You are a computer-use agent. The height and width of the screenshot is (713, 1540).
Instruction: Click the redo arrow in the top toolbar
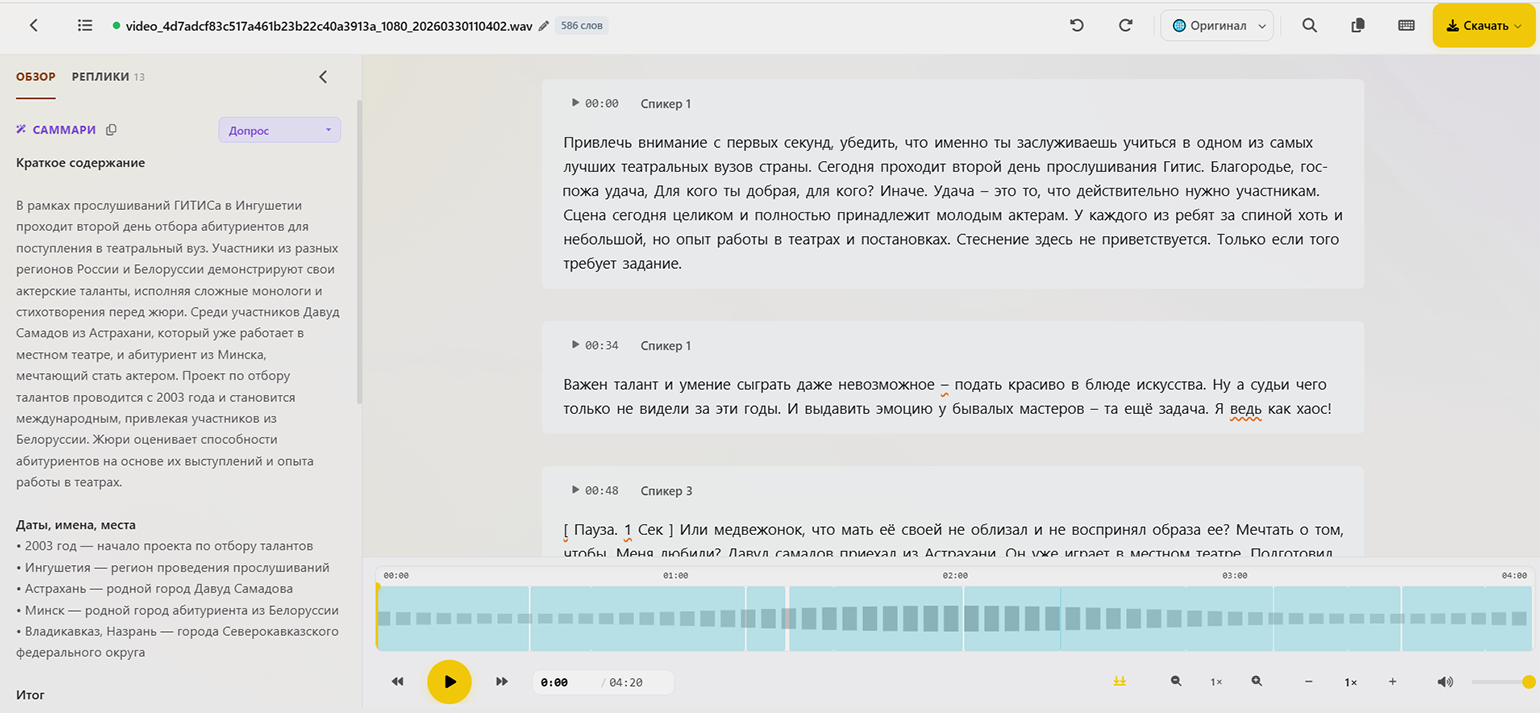(x=1126, y=26)
